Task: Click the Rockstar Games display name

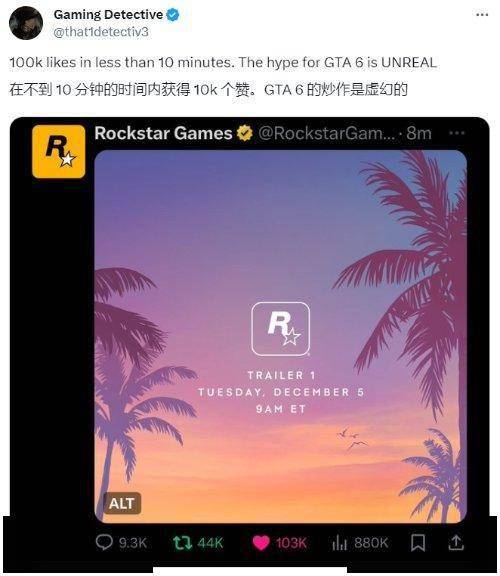Action: [x=163, y=133]
